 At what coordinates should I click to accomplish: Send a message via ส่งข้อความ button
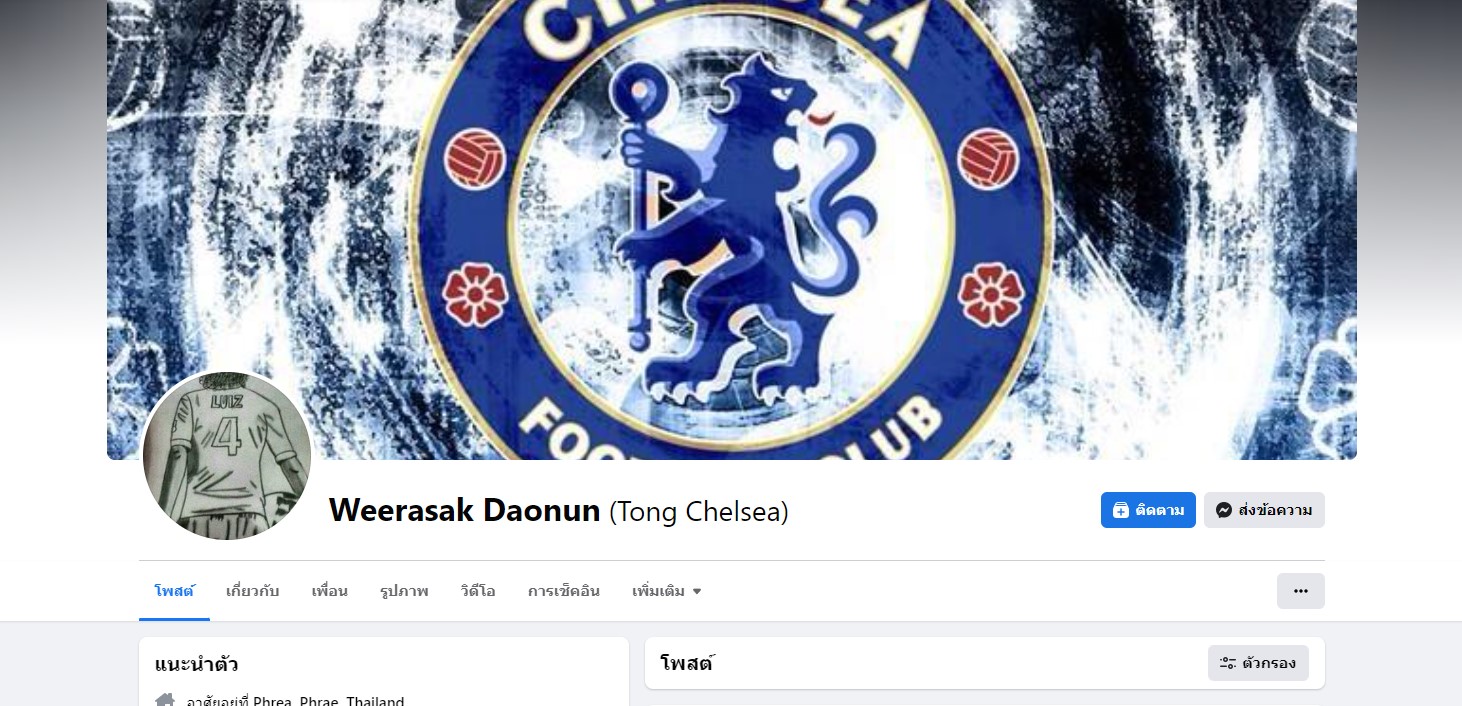click(1264, 510)
